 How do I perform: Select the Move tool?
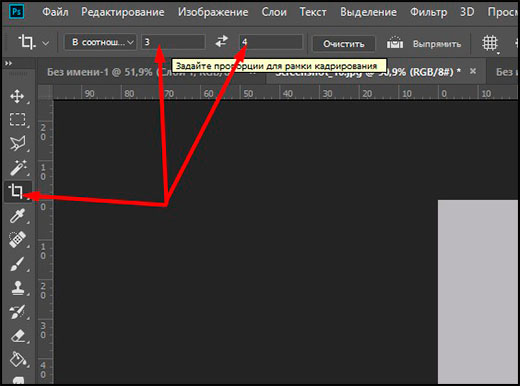click(x=17, y=96)
